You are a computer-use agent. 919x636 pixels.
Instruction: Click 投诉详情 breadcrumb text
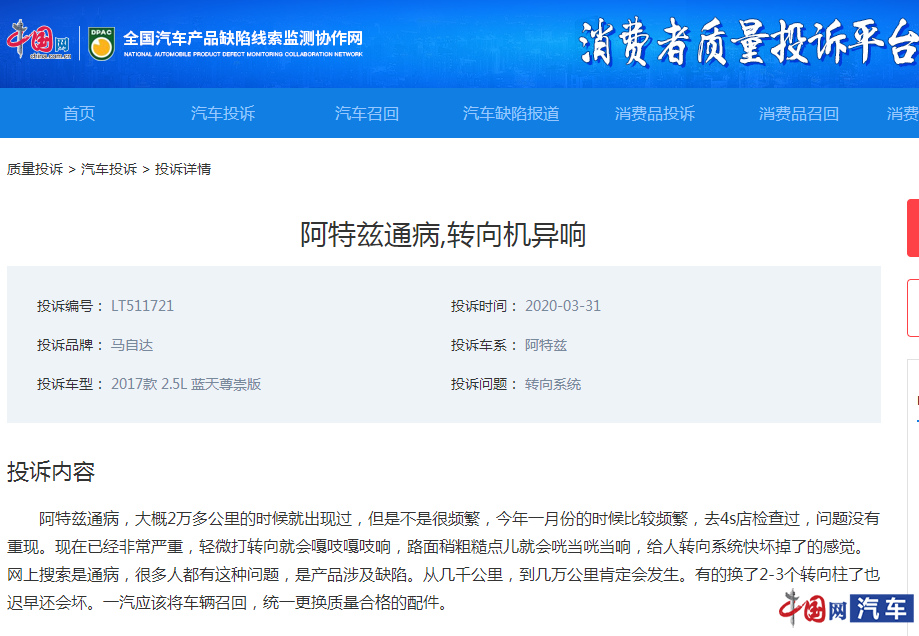click(x=183, y=169)
